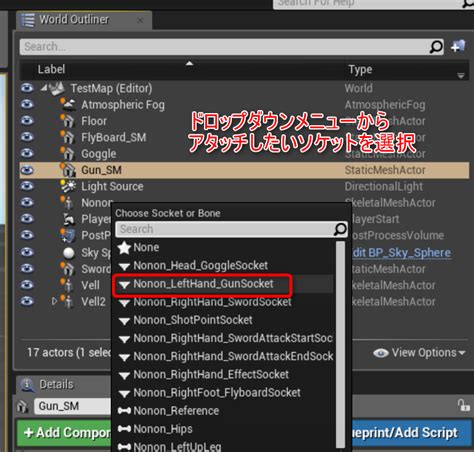474x452 pixels.
Task: Hide the Floor actor via eye icon
Action: coord(27,121)
